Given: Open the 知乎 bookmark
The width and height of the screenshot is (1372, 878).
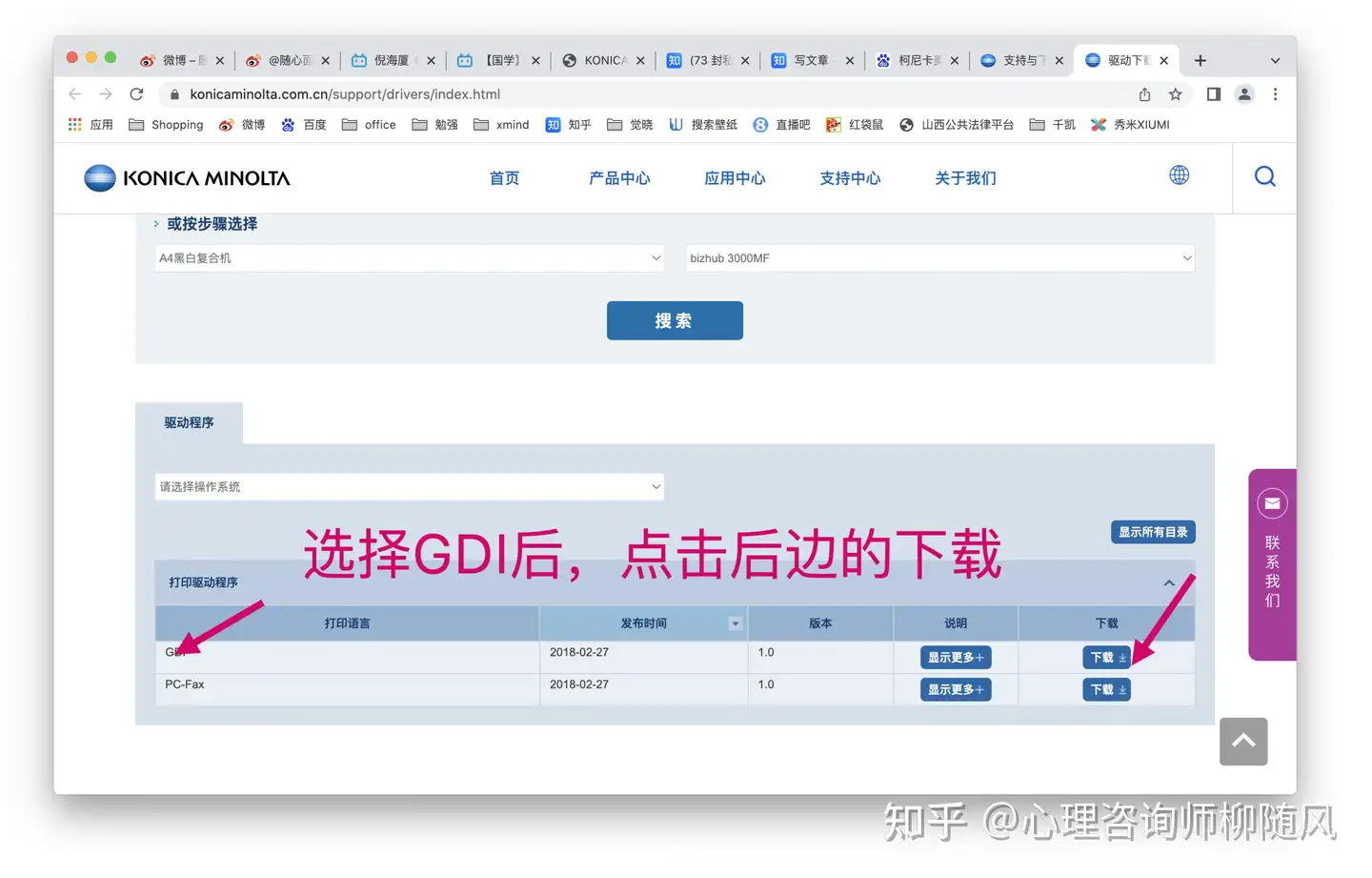Looking at the screenshot, I should [x=568, y=125].
